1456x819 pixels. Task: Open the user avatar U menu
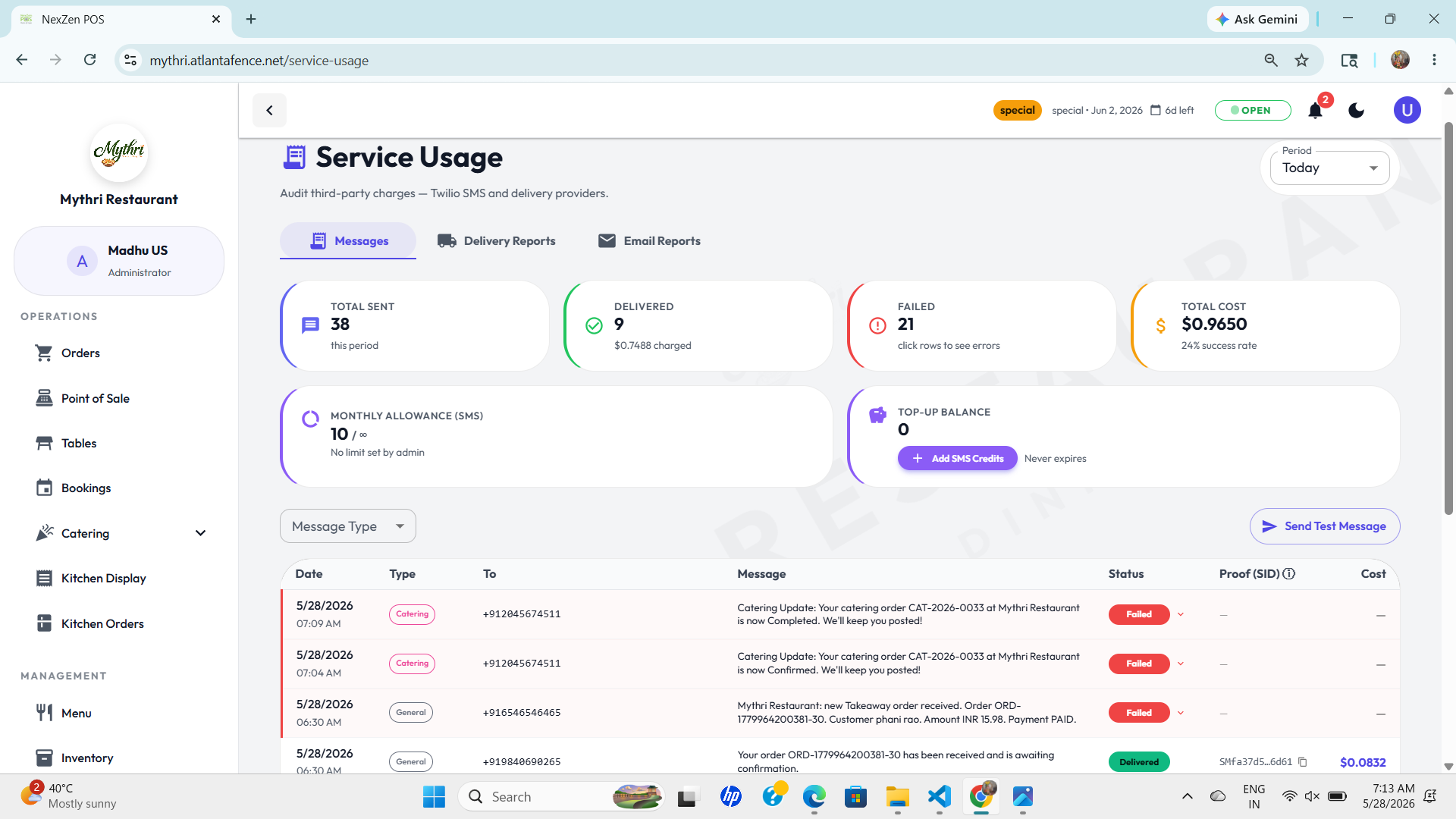pyautogui.click(x=1407, y=111)
